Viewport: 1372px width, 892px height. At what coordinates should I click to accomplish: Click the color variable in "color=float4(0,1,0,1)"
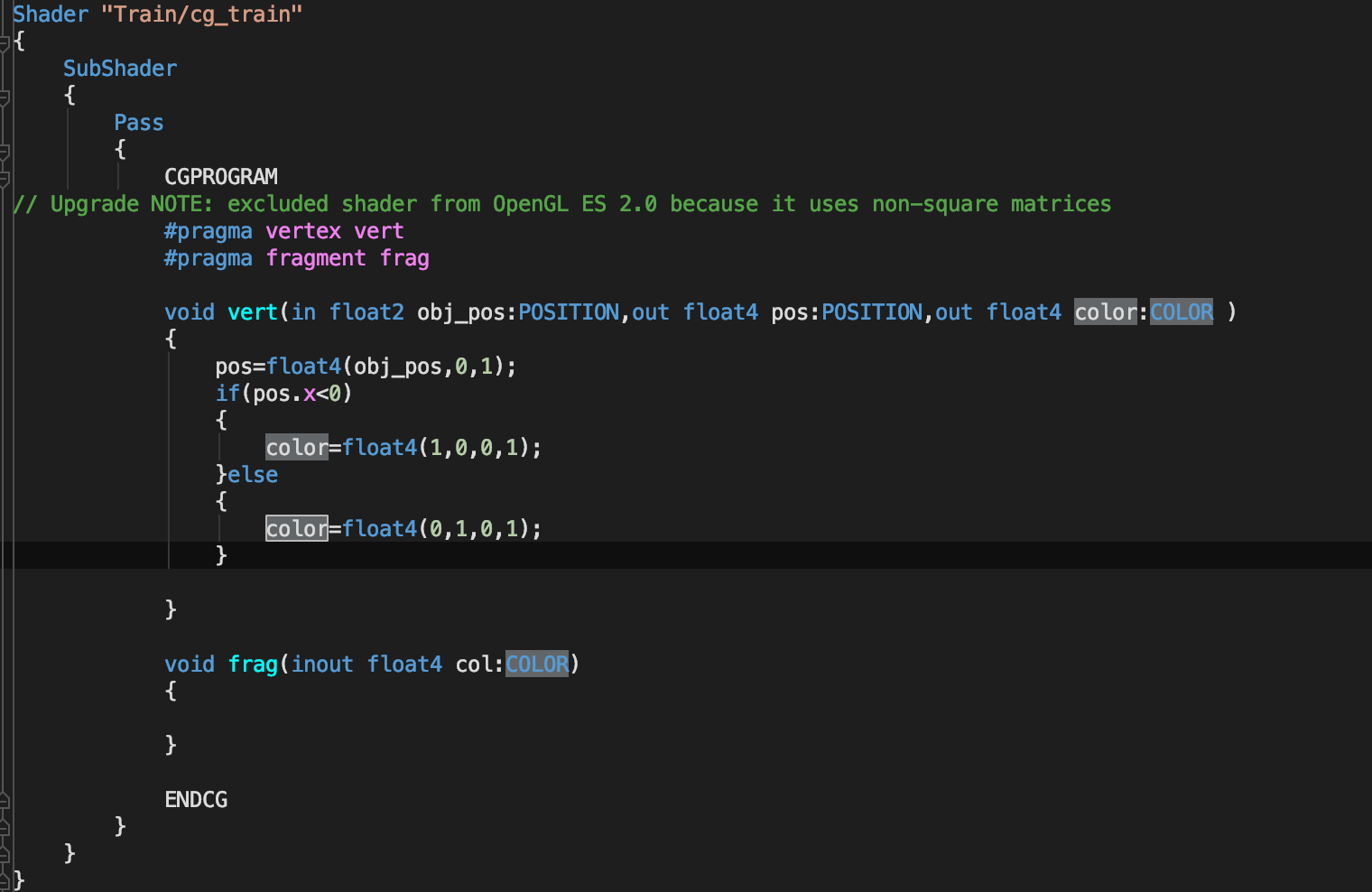coord(297,529)
